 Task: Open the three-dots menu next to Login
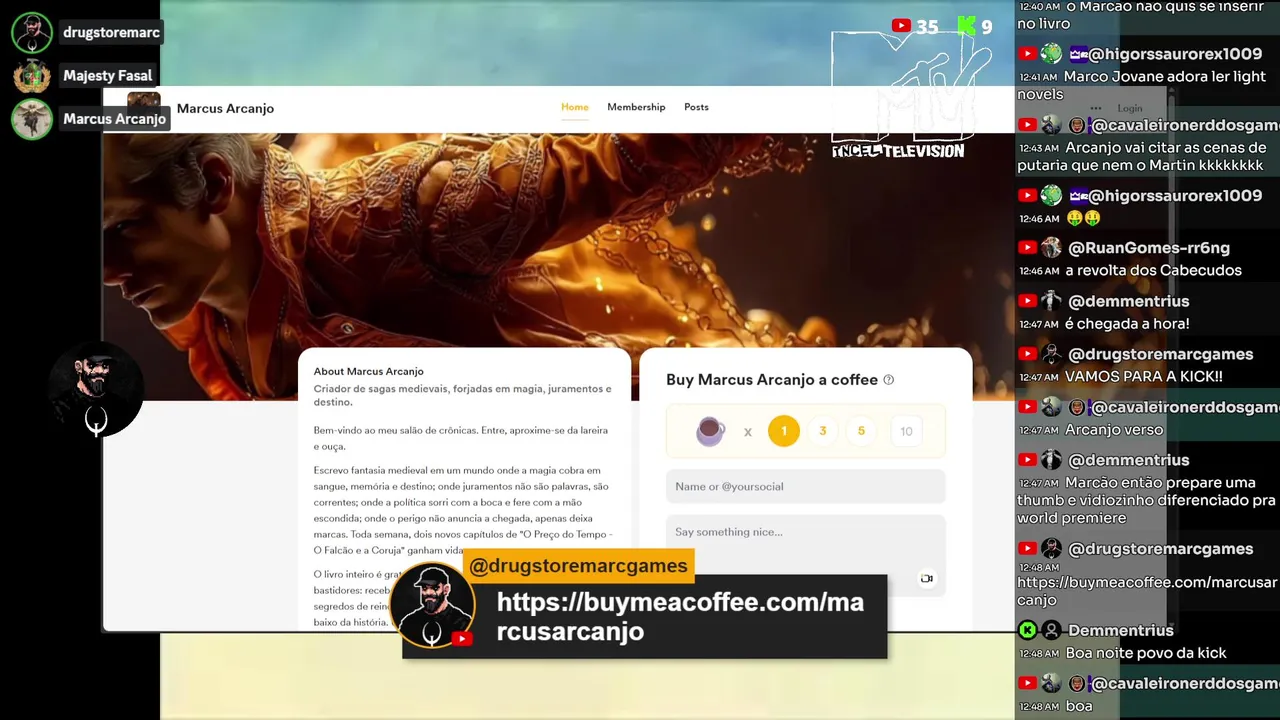pos(1096,108)
